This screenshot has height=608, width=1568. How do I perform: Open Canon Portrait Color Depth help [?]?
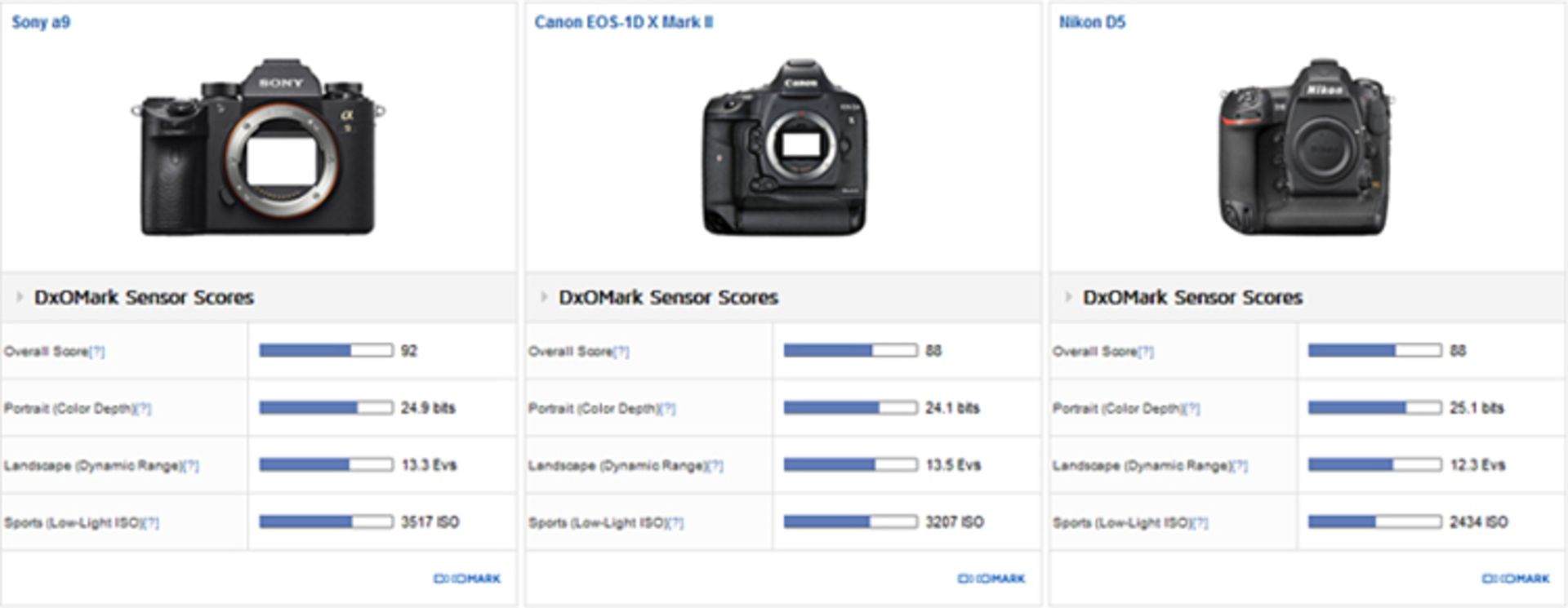click(668, 409)
